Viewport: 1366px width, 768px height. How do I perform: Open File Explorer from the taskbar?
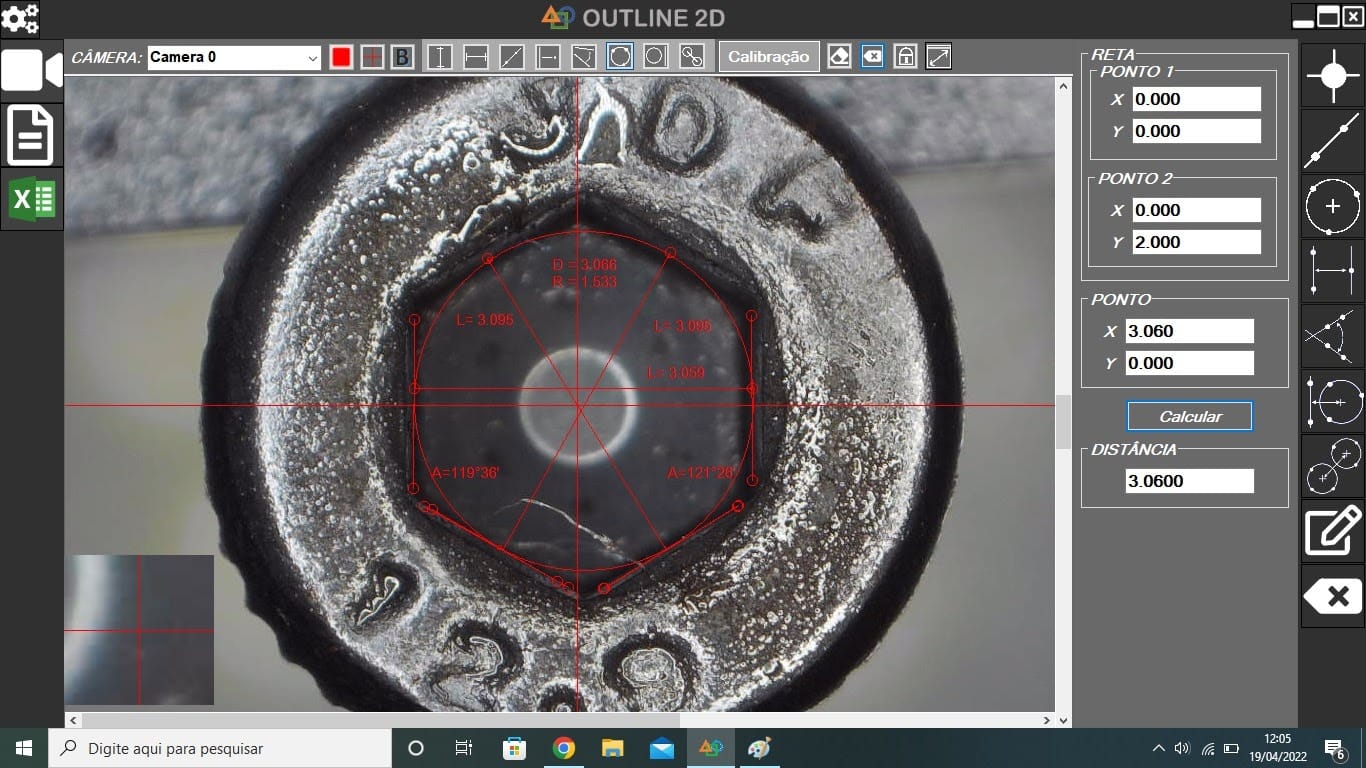[x=613, y=748]
